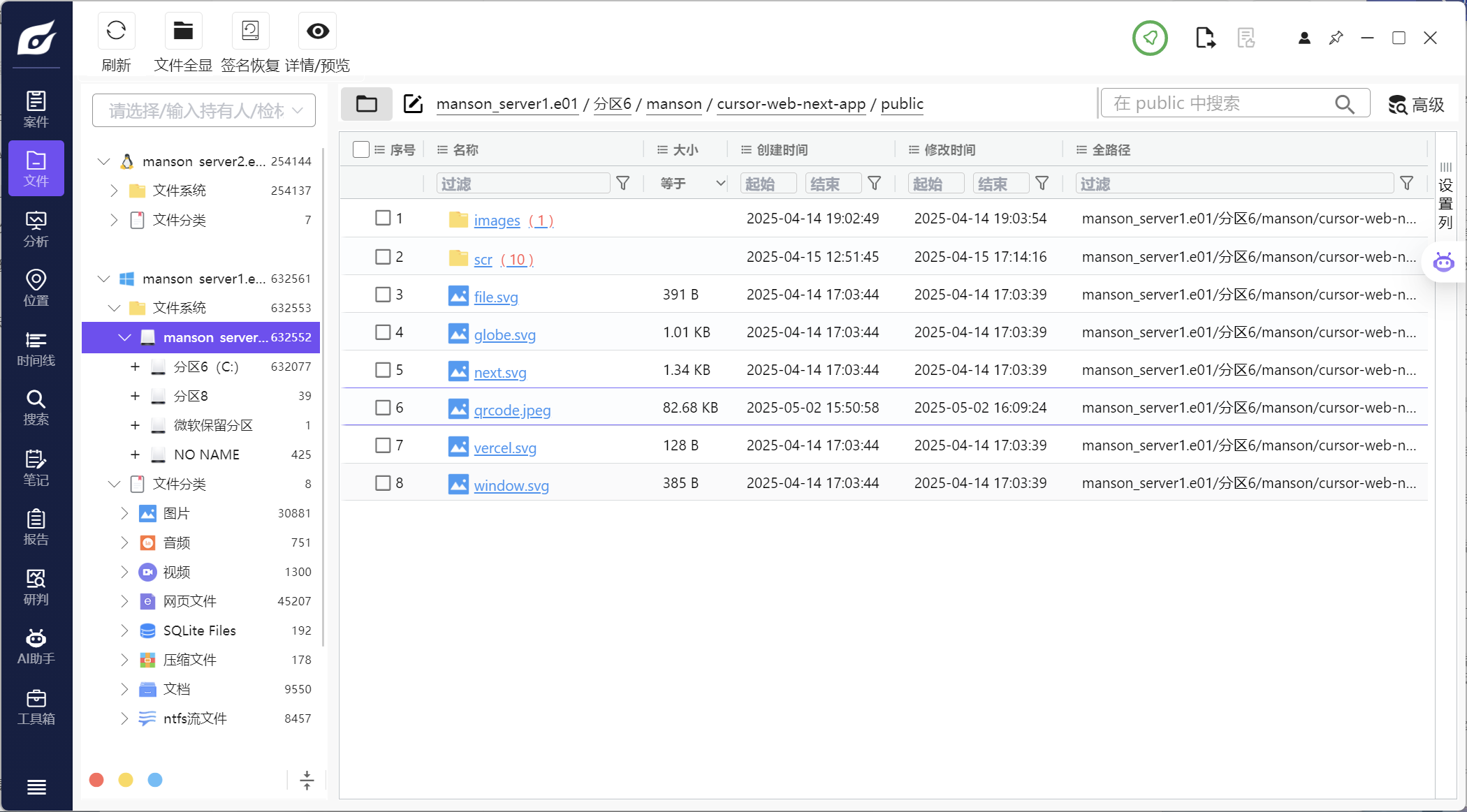This screenshot has height=812, width=1467.
Task: Switch to the 报告 report tab
Action: [x=36, y=527]
